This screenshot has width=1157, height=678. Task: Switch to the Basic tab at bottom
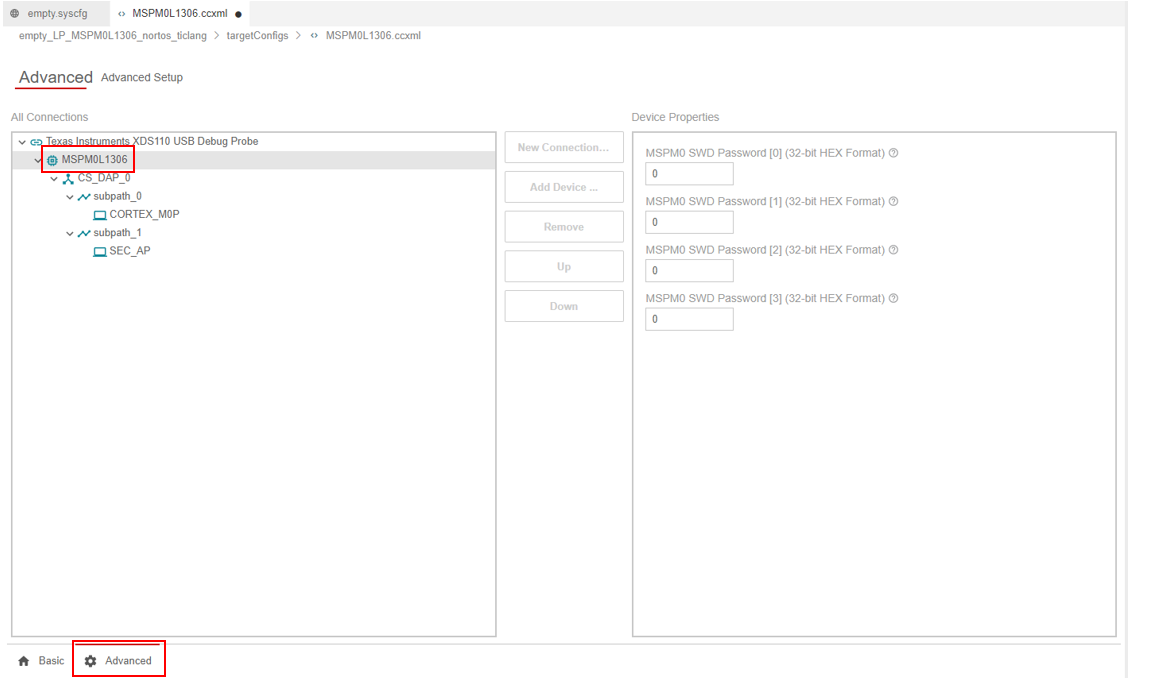(41, 661)
